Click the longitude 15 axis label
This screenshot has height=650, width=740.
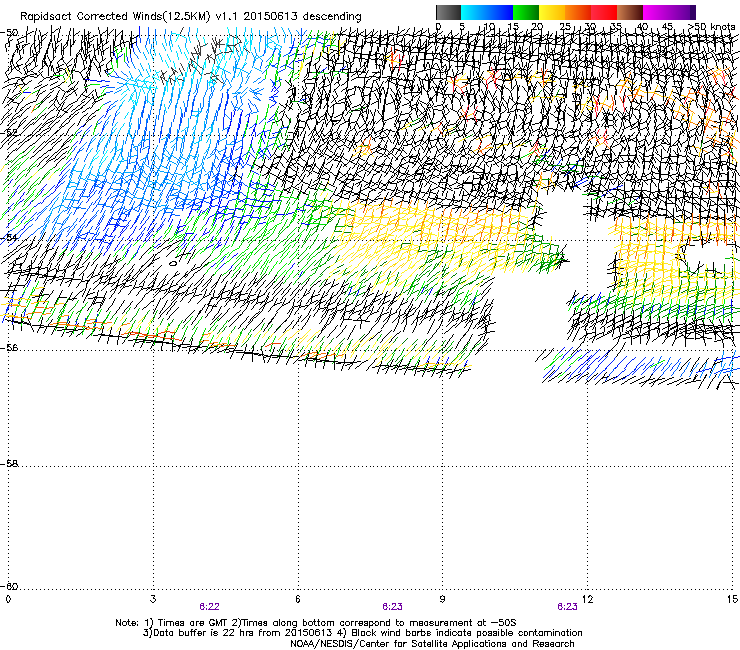(732, 599)
